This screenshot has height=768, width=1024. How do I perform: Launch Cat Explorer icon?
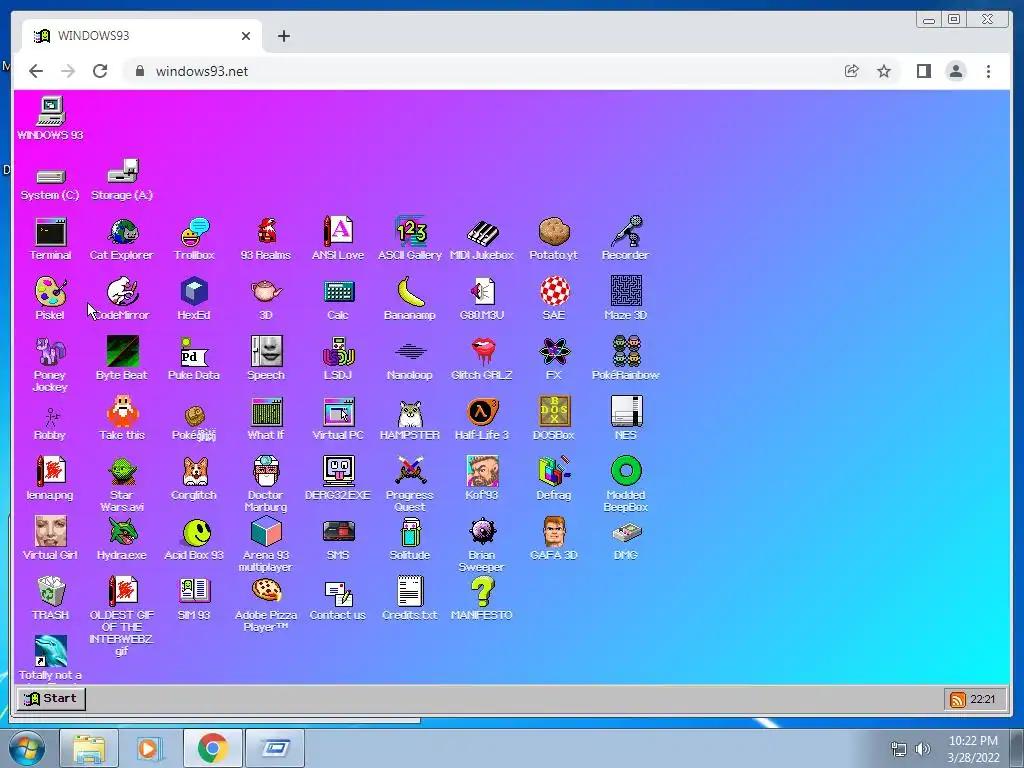pyautogui.click(x=121, y=238)
